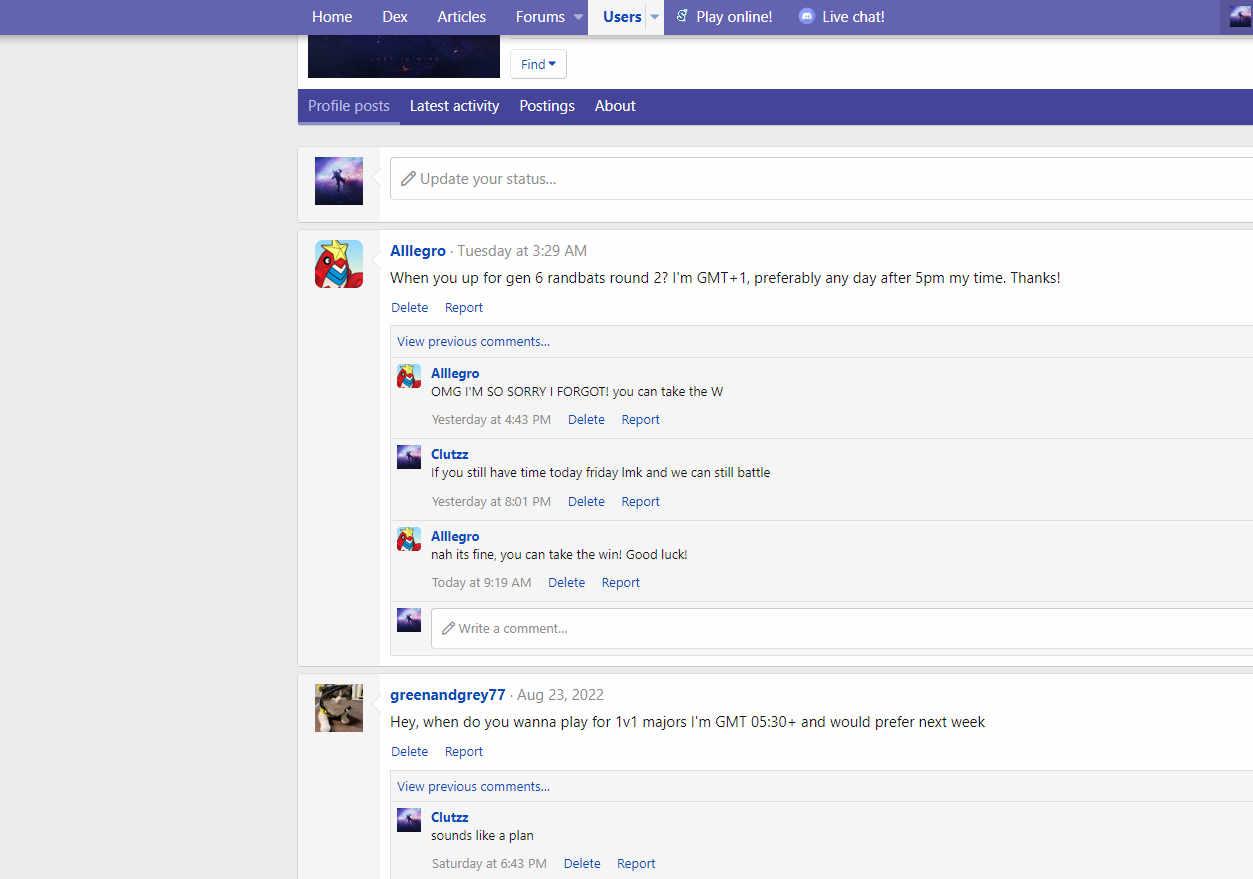Delete the 'OMG I'M SO SORRY' comment
Viewport: 1253px width, 879px height.
pos(586,420)
